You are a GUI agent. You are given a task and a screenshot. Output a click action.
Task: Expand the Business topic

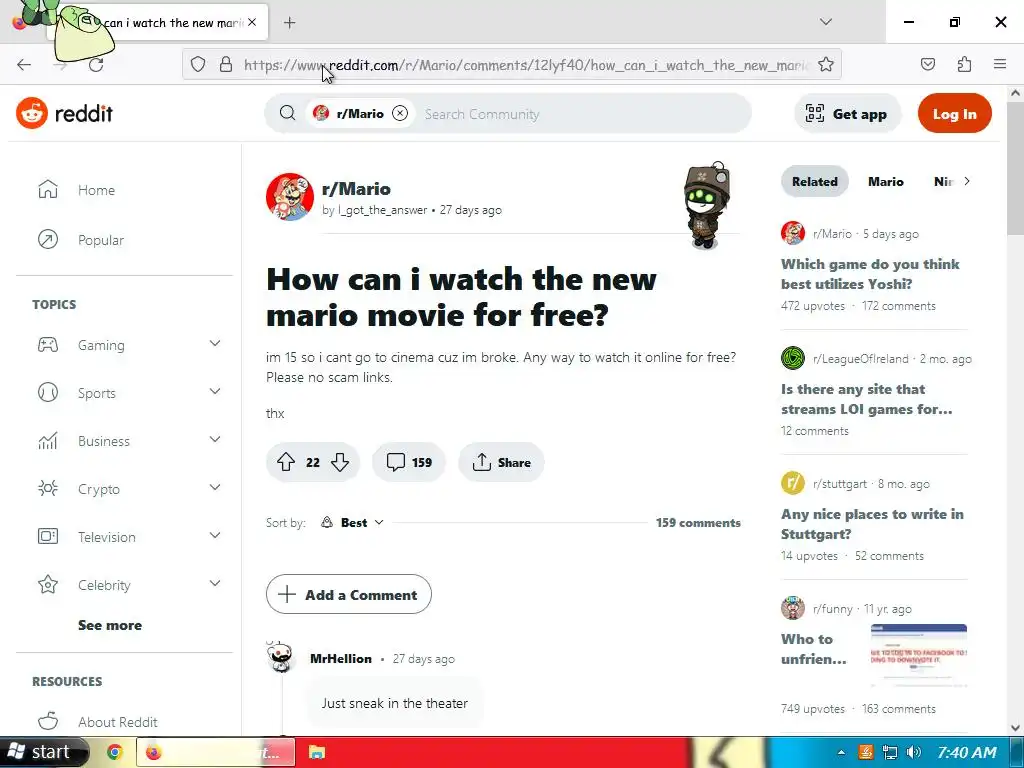coord(215,440)
